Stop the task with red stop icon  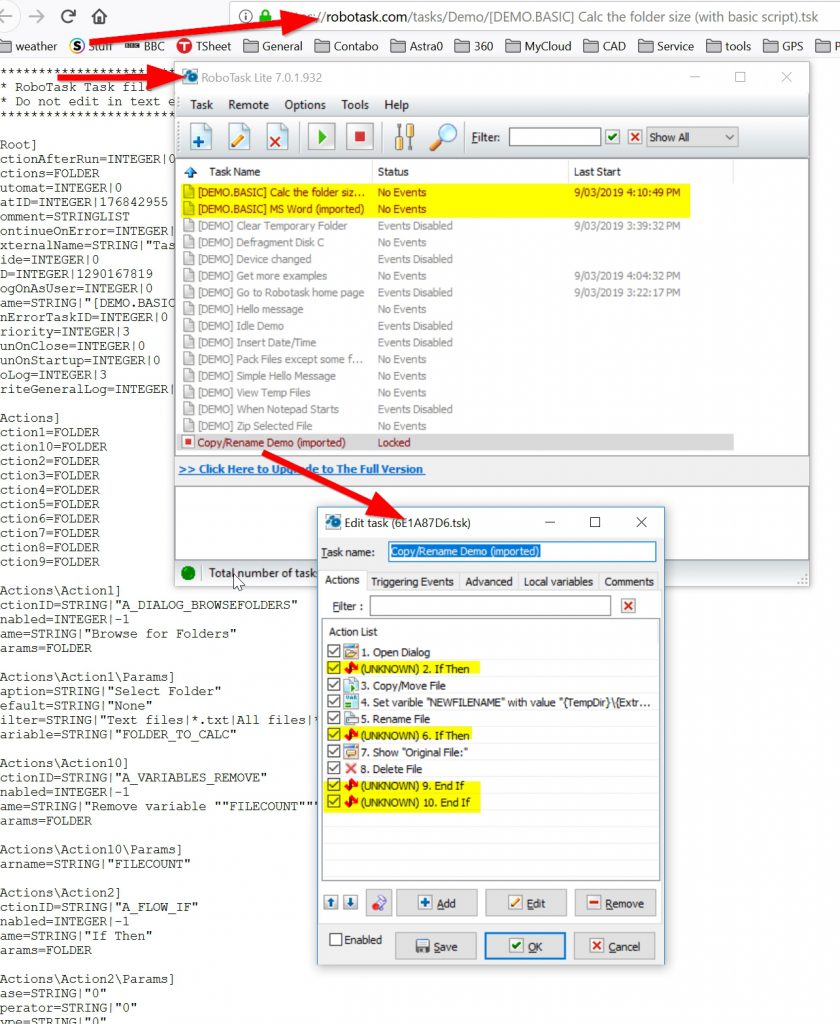click(361, 137)
